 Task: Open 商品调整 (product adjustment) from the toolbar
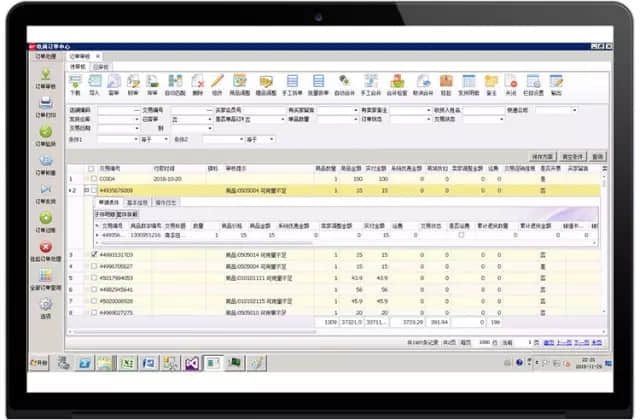tap(240, 84)
